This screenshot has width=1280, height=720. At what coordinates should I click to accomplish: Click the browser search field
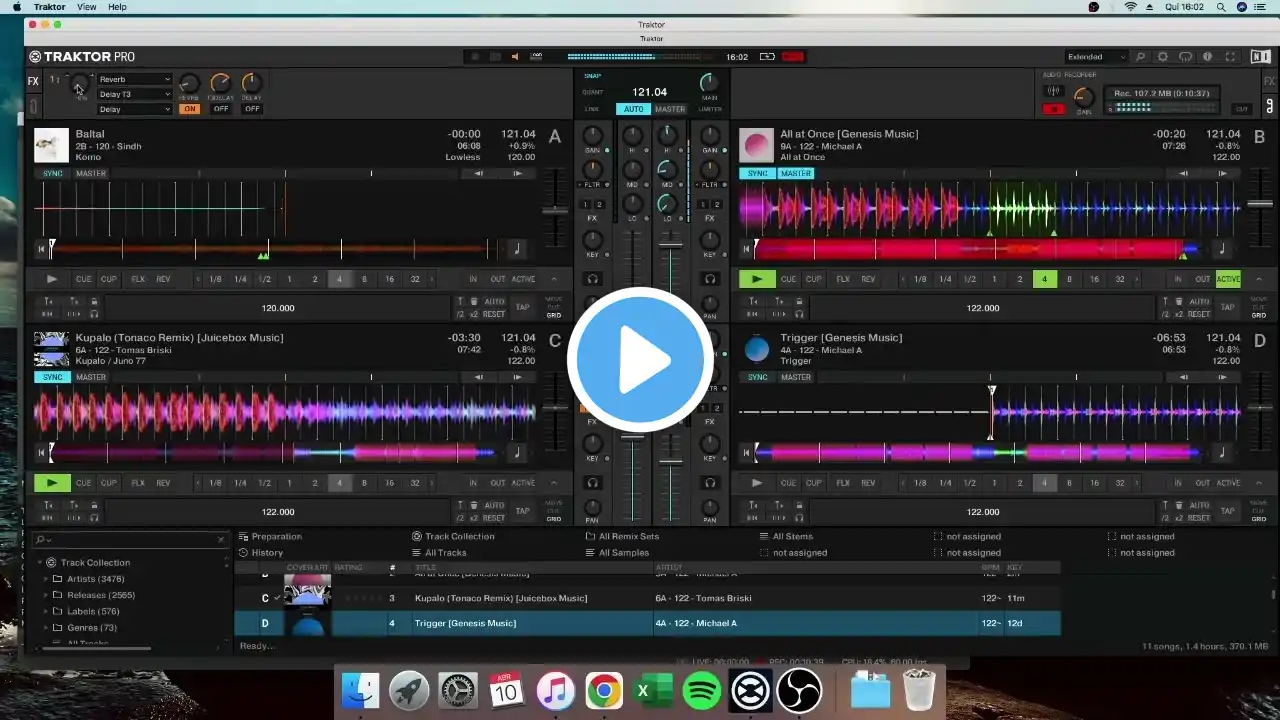130,539
